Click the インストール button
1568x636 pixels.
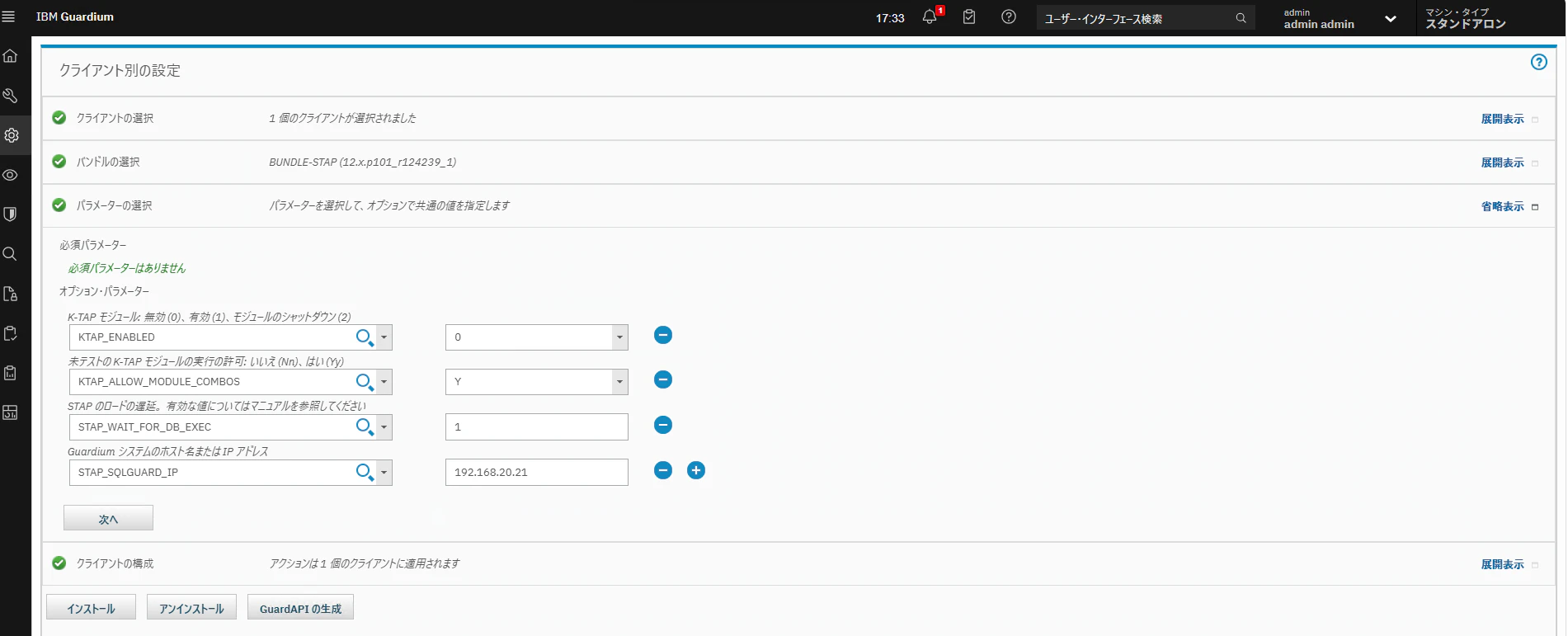click(91, 607)
